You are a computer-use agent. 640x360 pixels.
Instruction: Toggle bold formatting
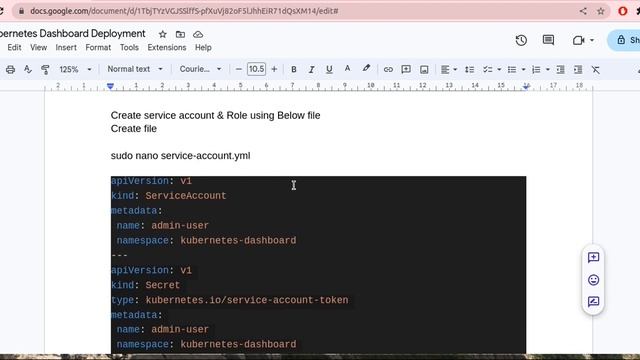[293, 69]
